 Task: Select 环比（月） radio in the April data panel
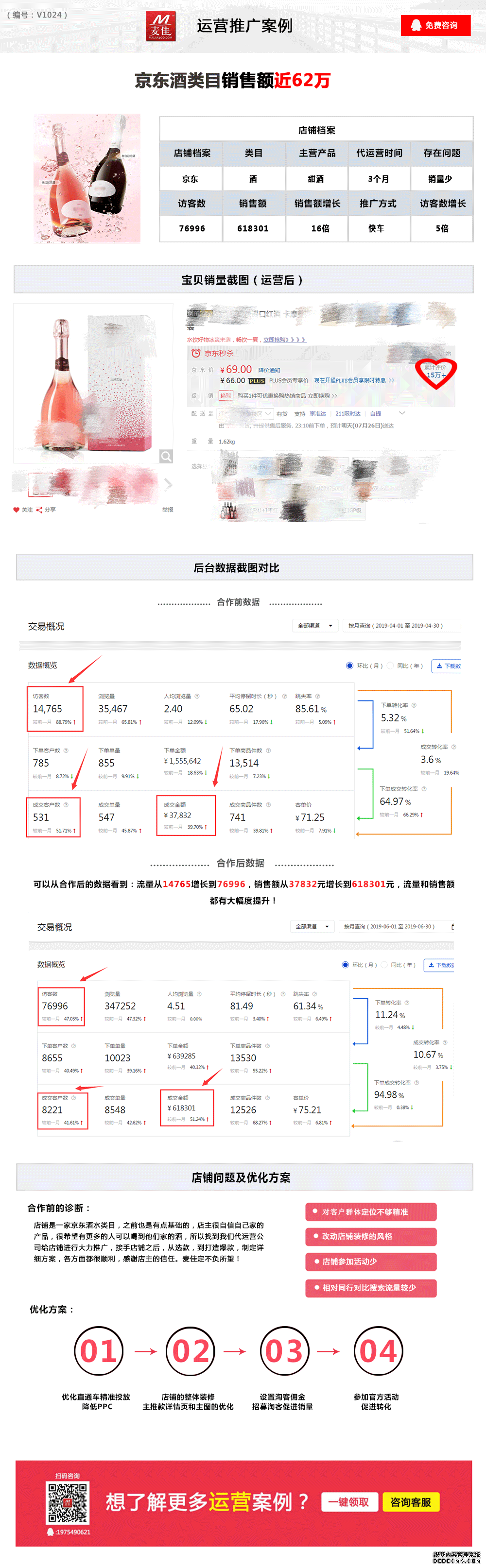tap(349, 665)
